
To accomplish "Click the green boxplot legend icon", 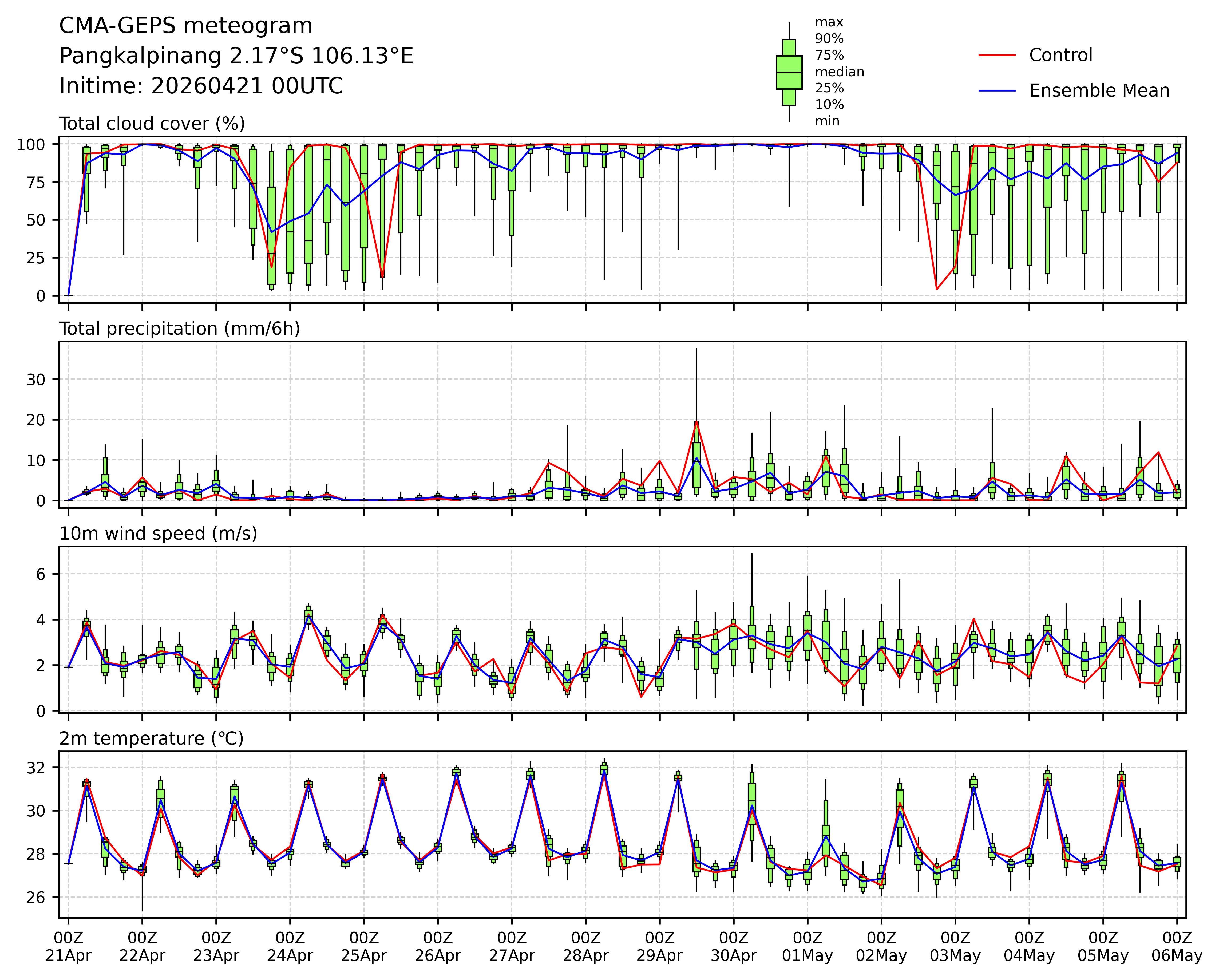I will coord(789,72).
